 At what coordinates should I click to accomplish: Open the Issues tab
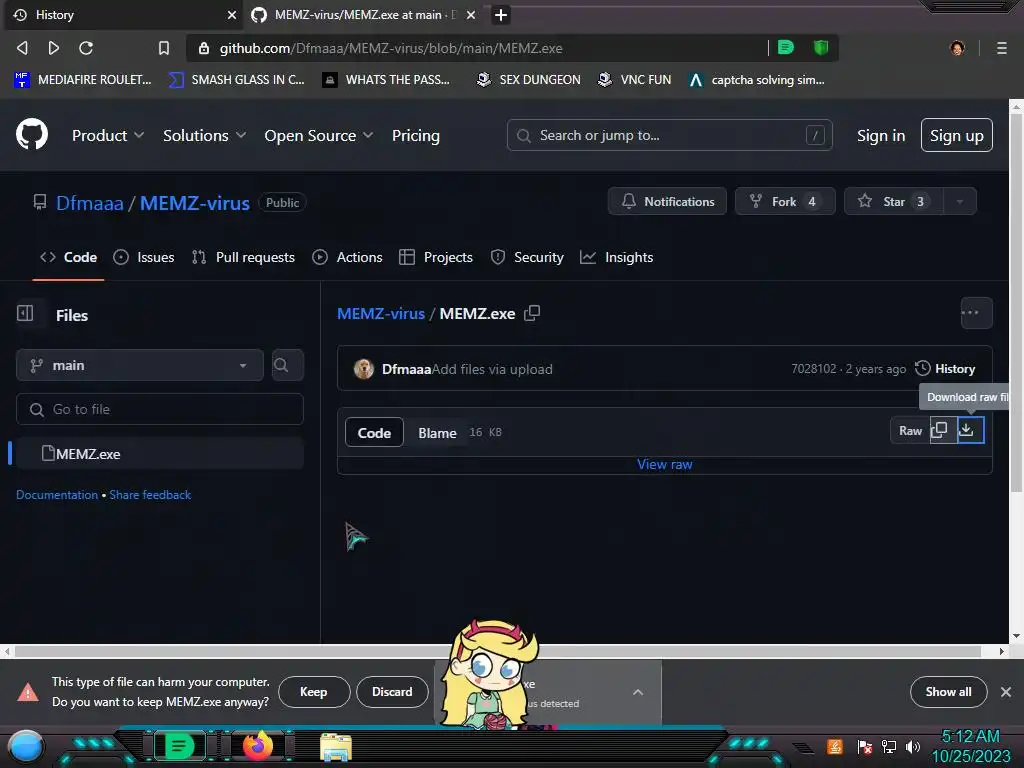[x=144, y=257]
